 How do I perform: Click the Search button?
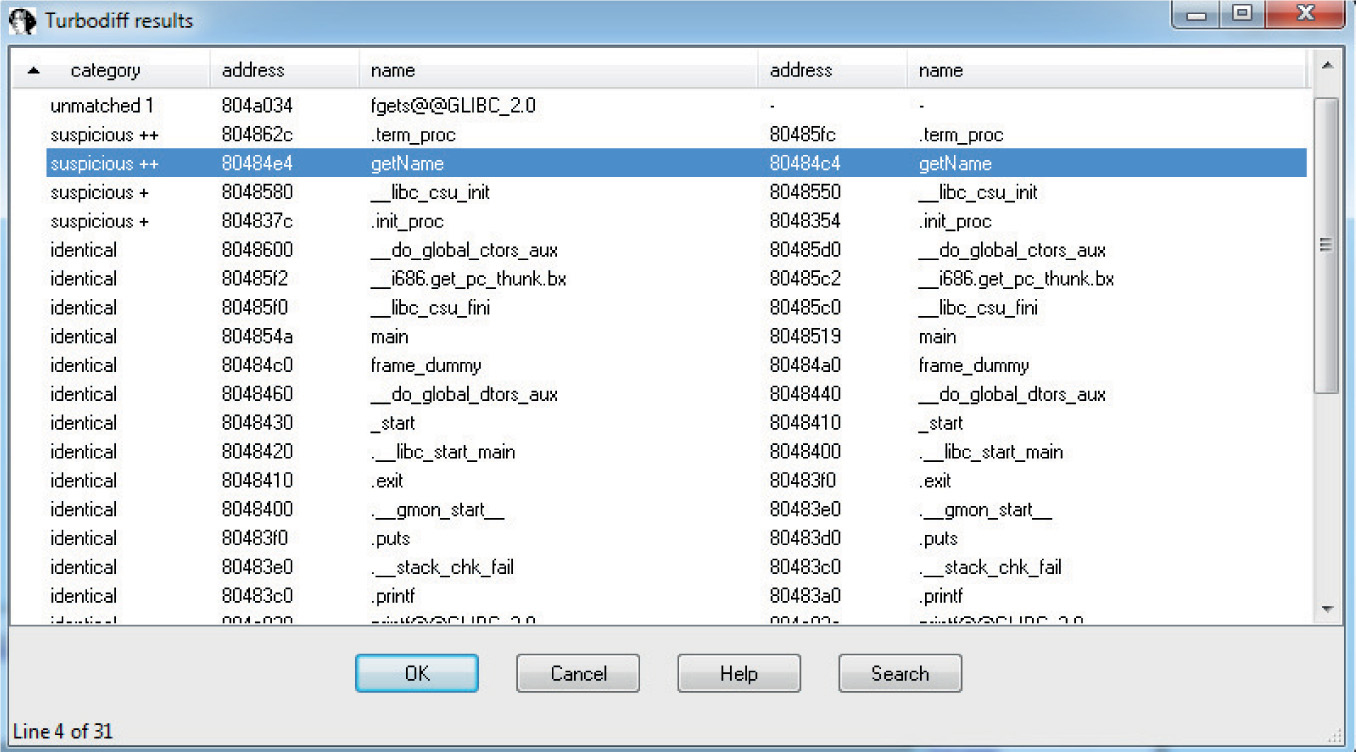click(900, 673)
